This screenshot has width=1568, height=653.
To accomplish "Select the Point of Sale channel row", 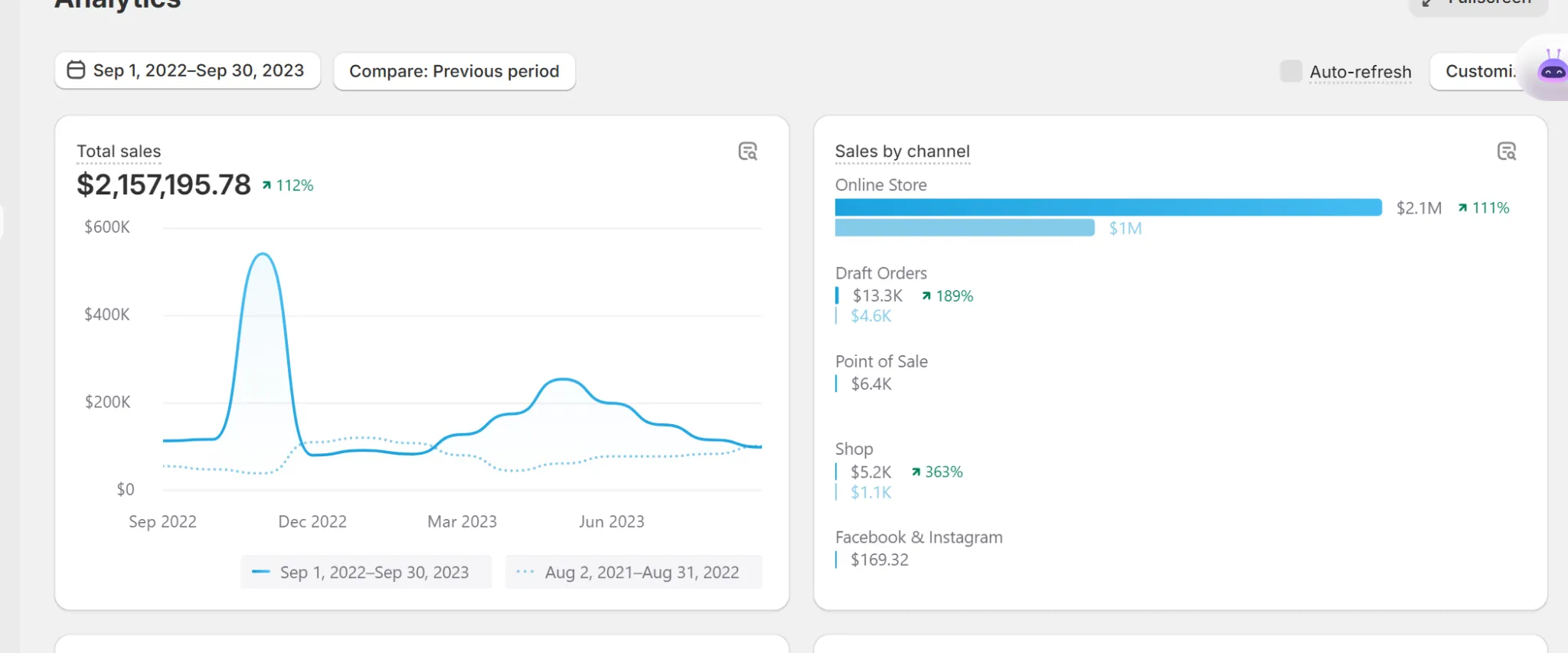I will point(881,362).
